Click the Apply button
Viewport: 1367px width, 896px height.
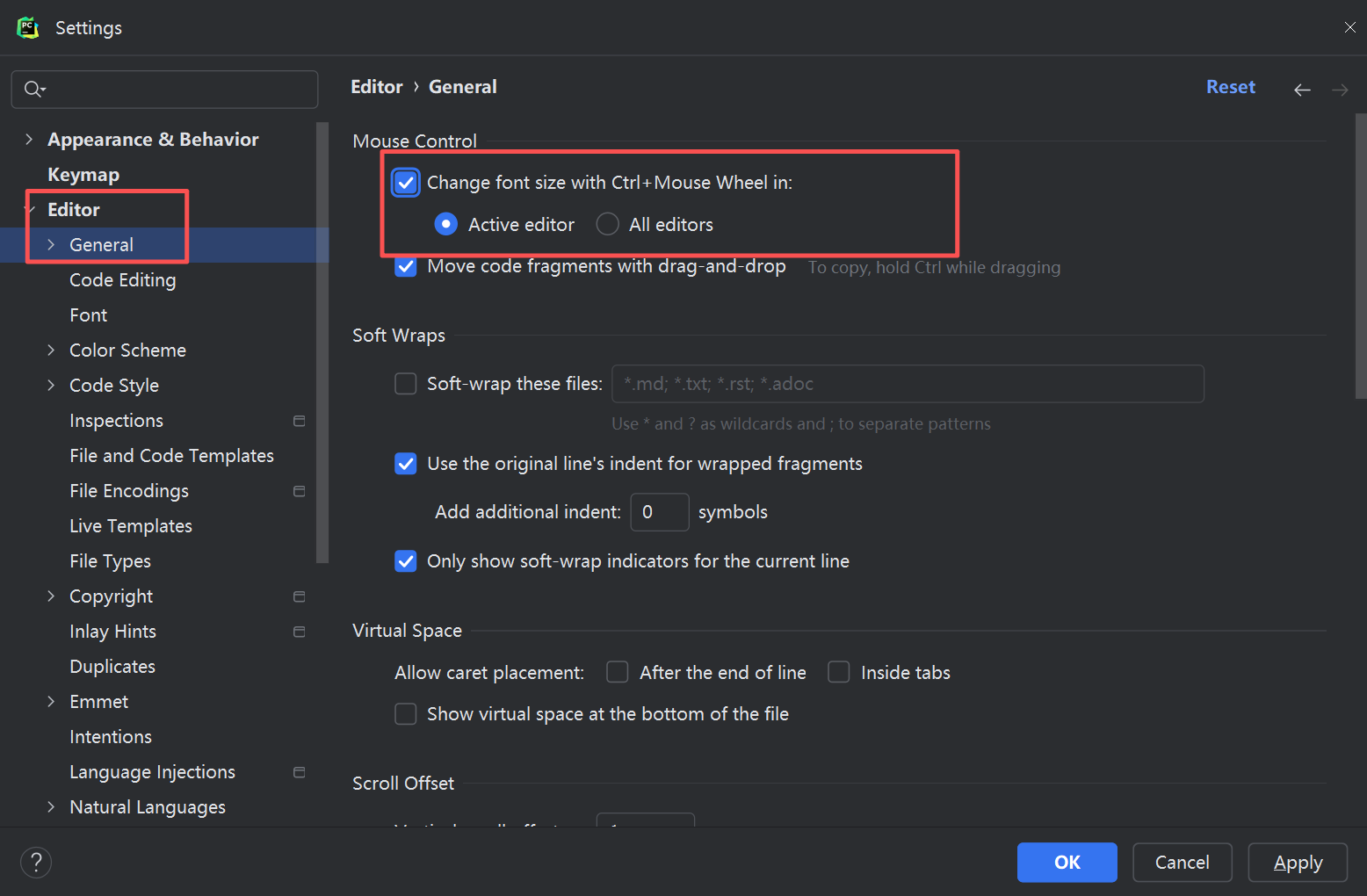point(1298,863)
